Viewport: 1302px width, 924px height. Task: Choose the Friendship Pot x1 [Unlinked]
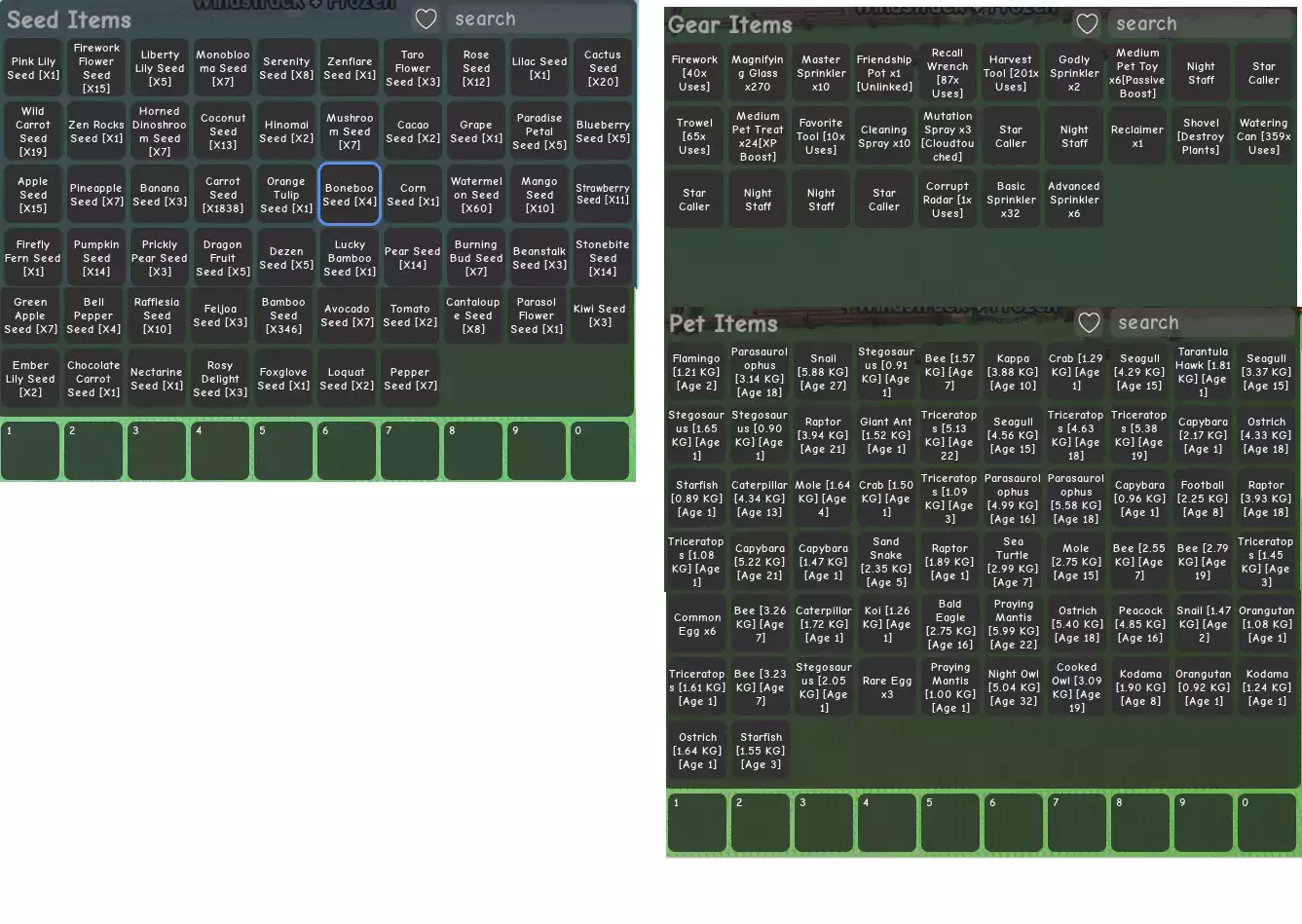tap(884, 73)
